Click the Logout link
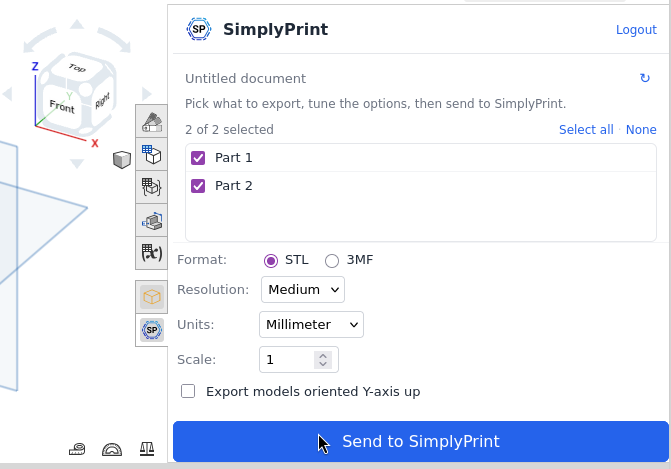Image resolution: width=671 pixels, height=469 pixels. click(636, 30)
